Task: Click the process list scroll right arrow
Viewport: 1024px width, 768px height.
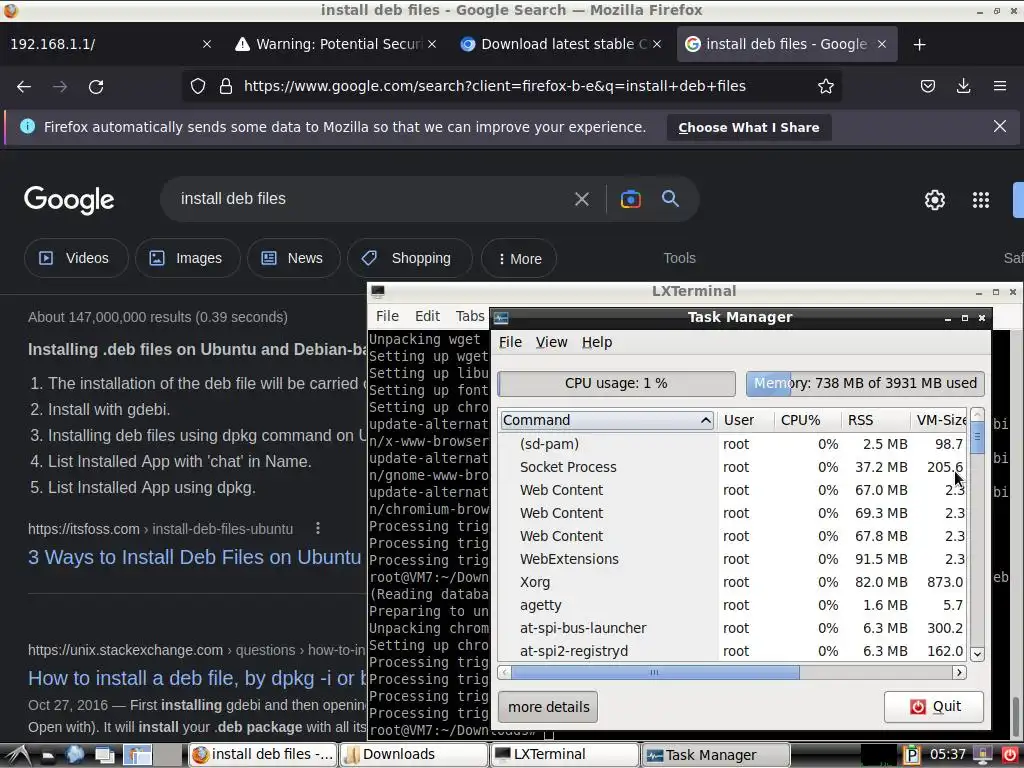Action: pos(959,672)
